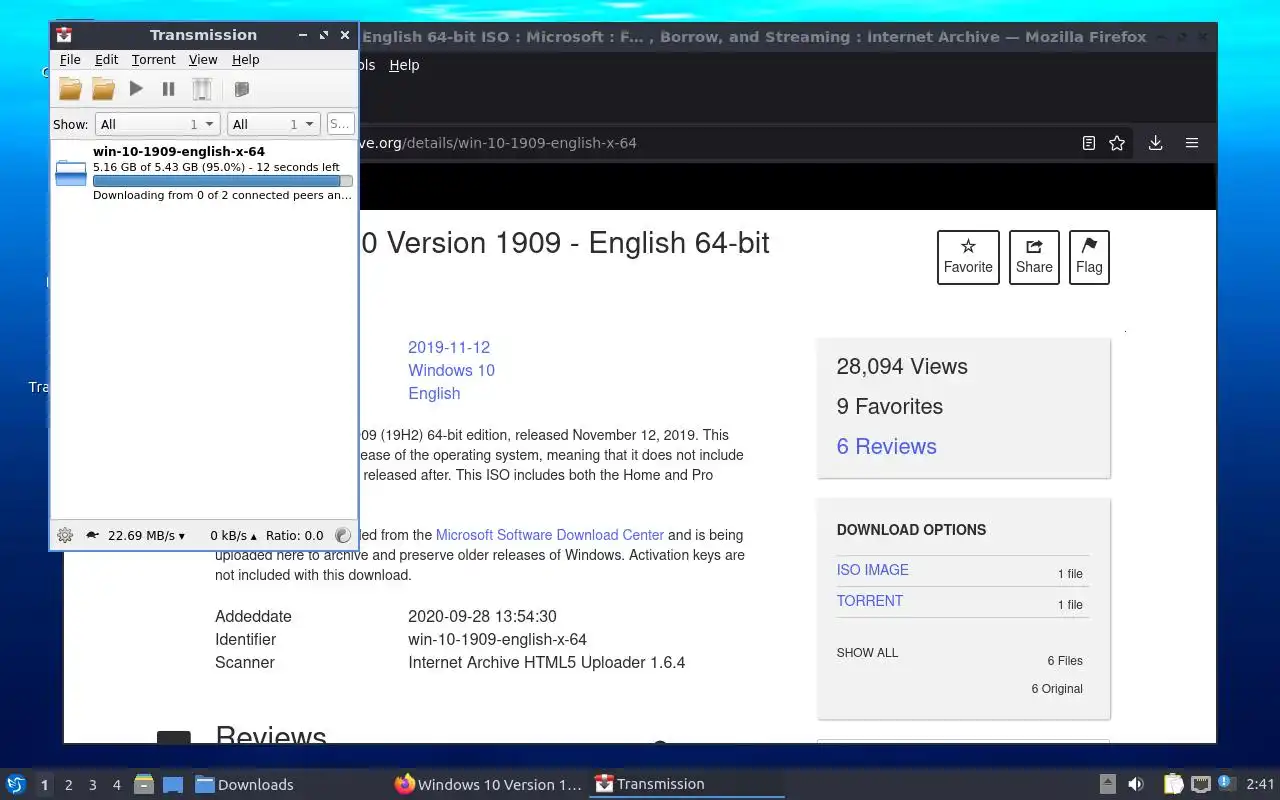Click the 0 kB/s upload speed
This screenshot has width=1280, height=800.
point(233,535)
